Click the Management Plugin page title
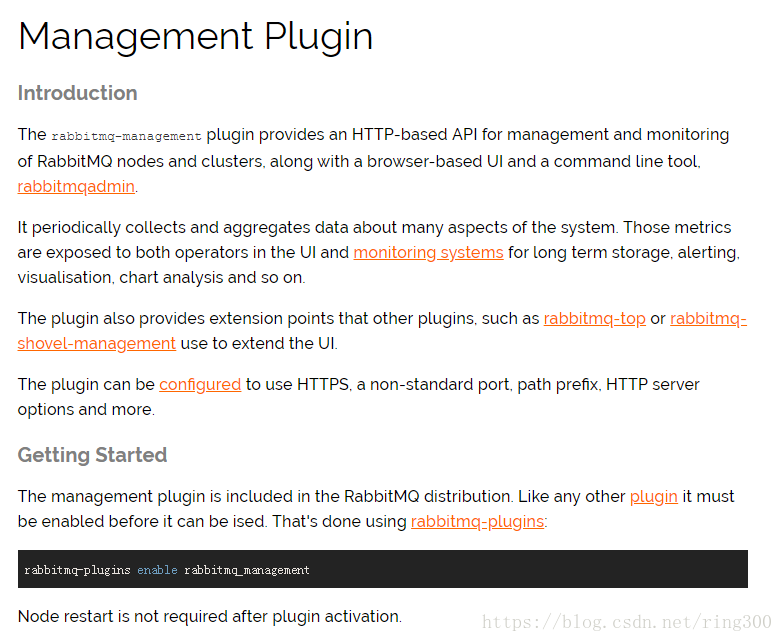 coord(195,37)
